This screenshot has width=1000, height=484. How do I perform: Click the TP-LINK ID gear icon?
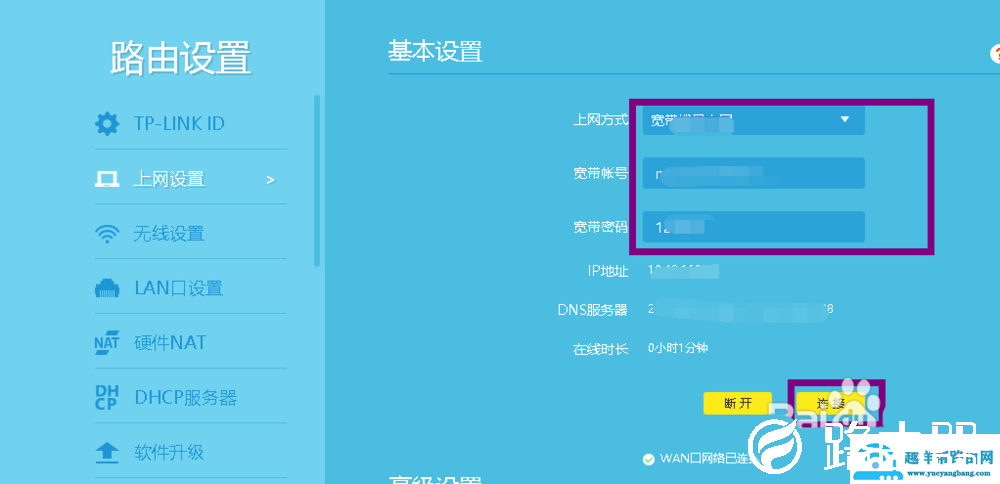coord(107,123)
